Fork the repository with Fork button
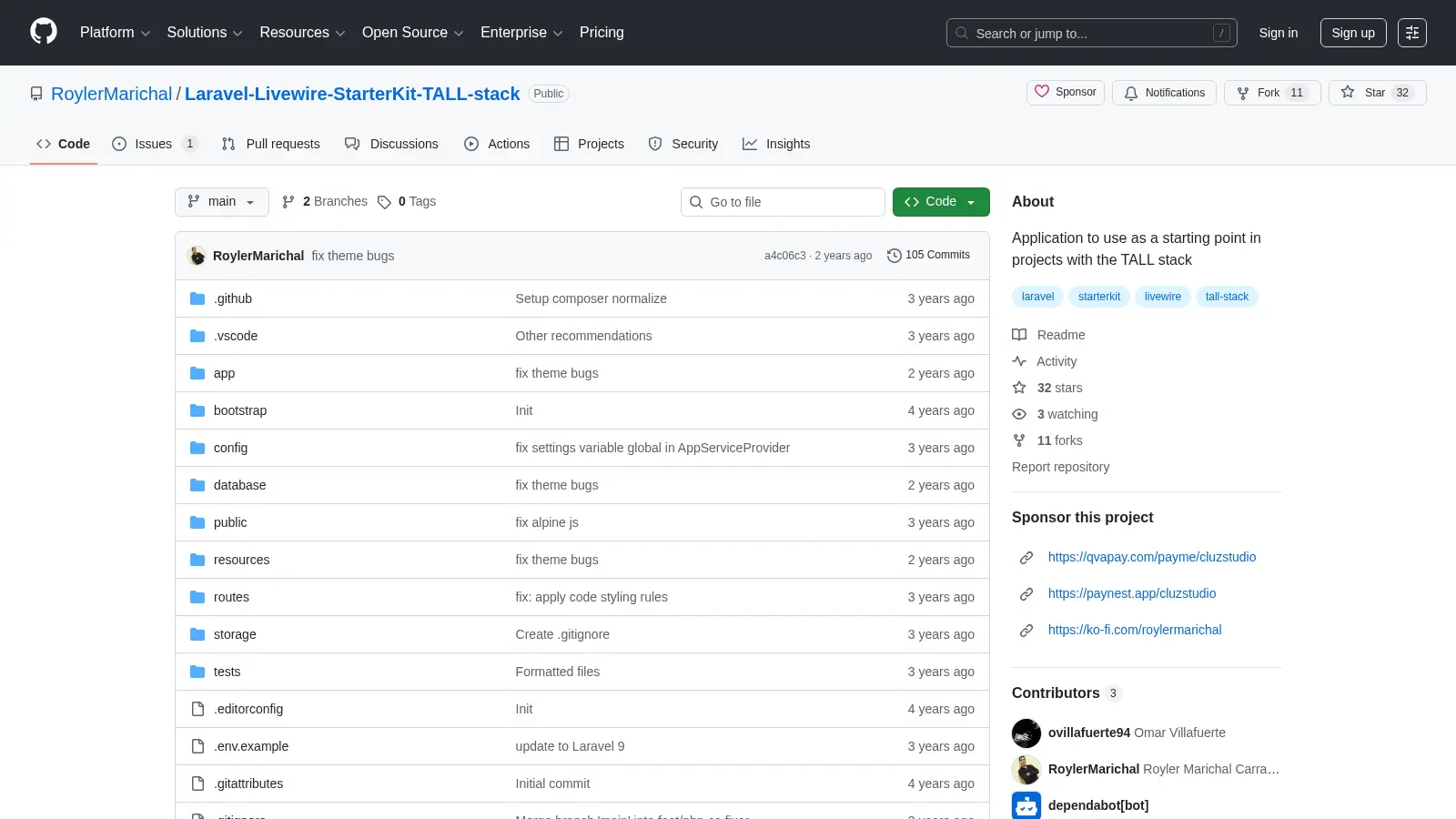This screenshot has width=1456, height=819. [x=1272, y=93]
